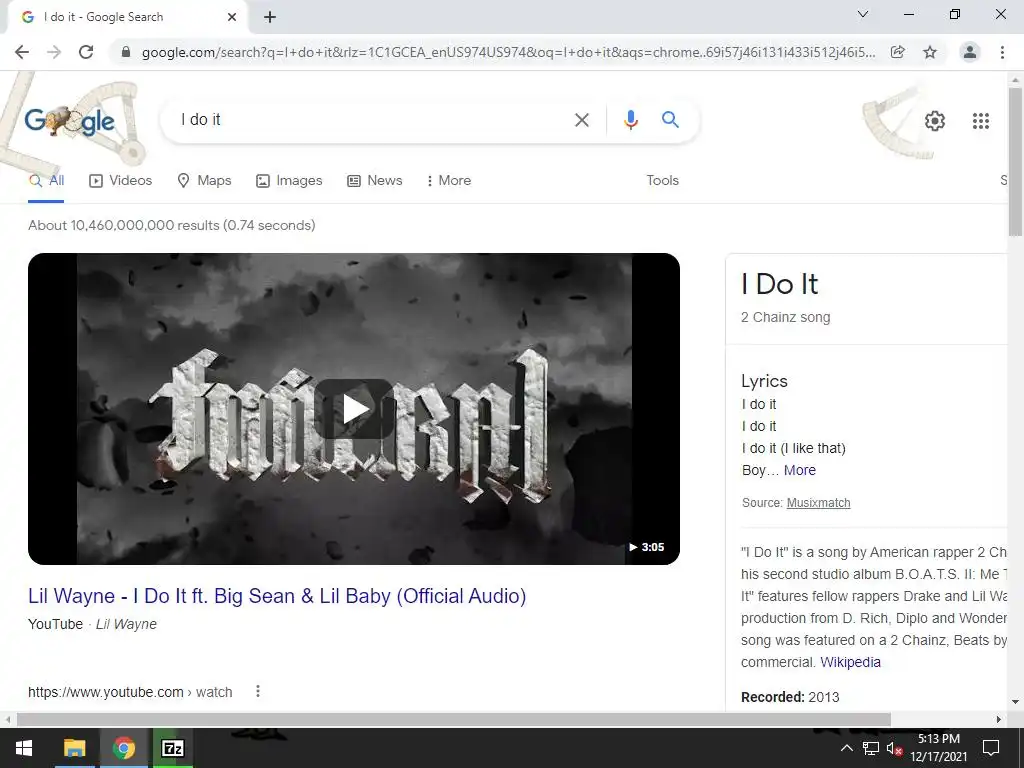Go back to the previous page

tap(22, 52)
